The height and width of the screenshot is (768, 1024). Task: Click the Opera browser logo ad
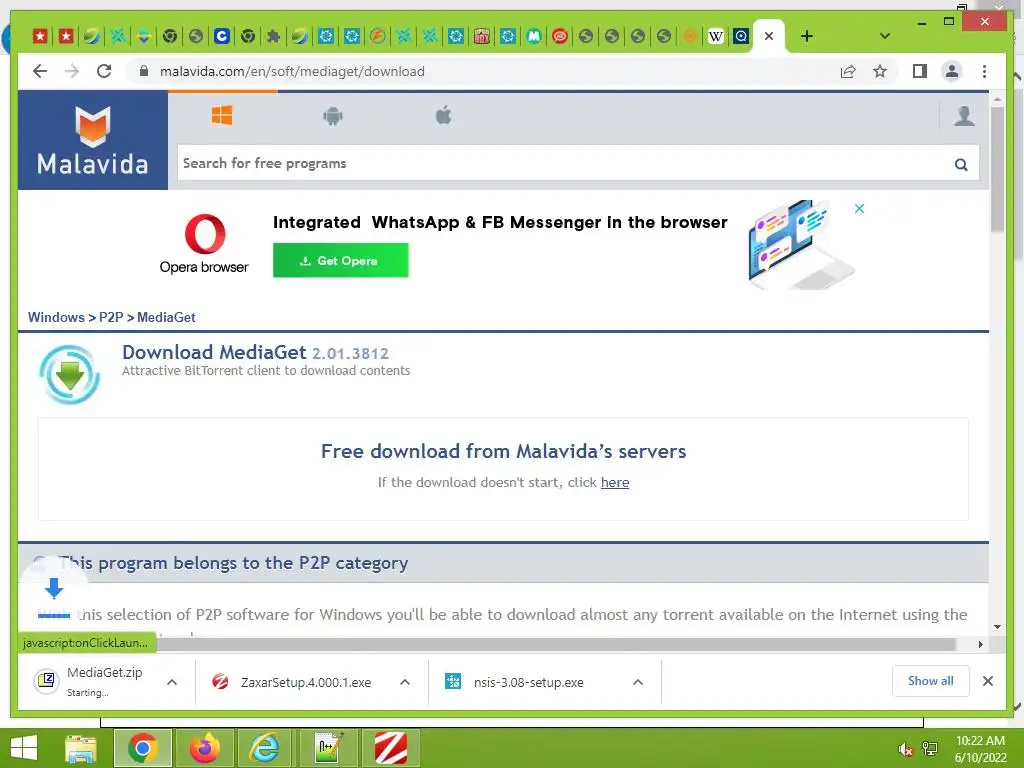(204, 244)
